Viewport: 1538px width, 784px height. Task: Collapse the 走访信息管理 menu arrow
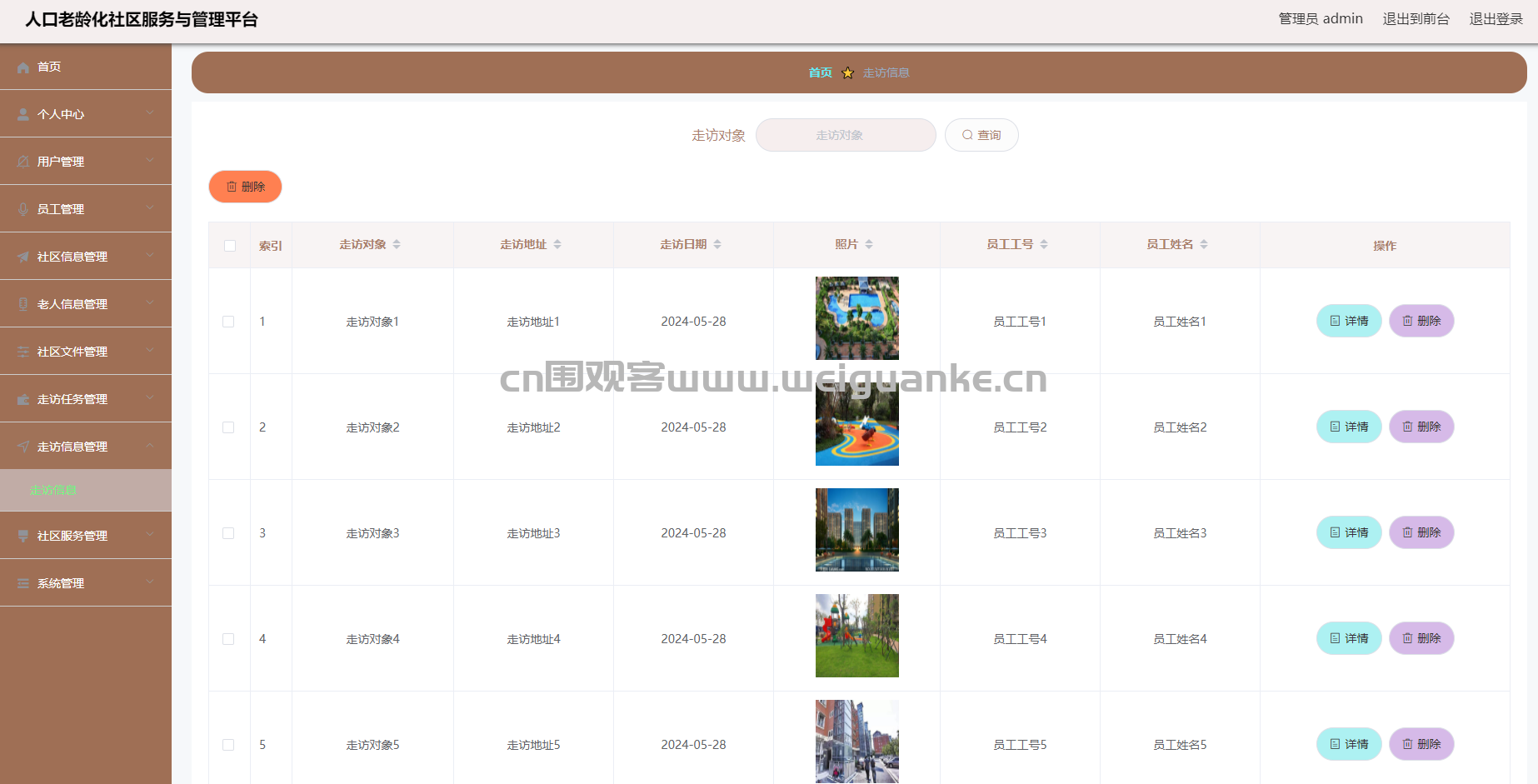(150, 446)
